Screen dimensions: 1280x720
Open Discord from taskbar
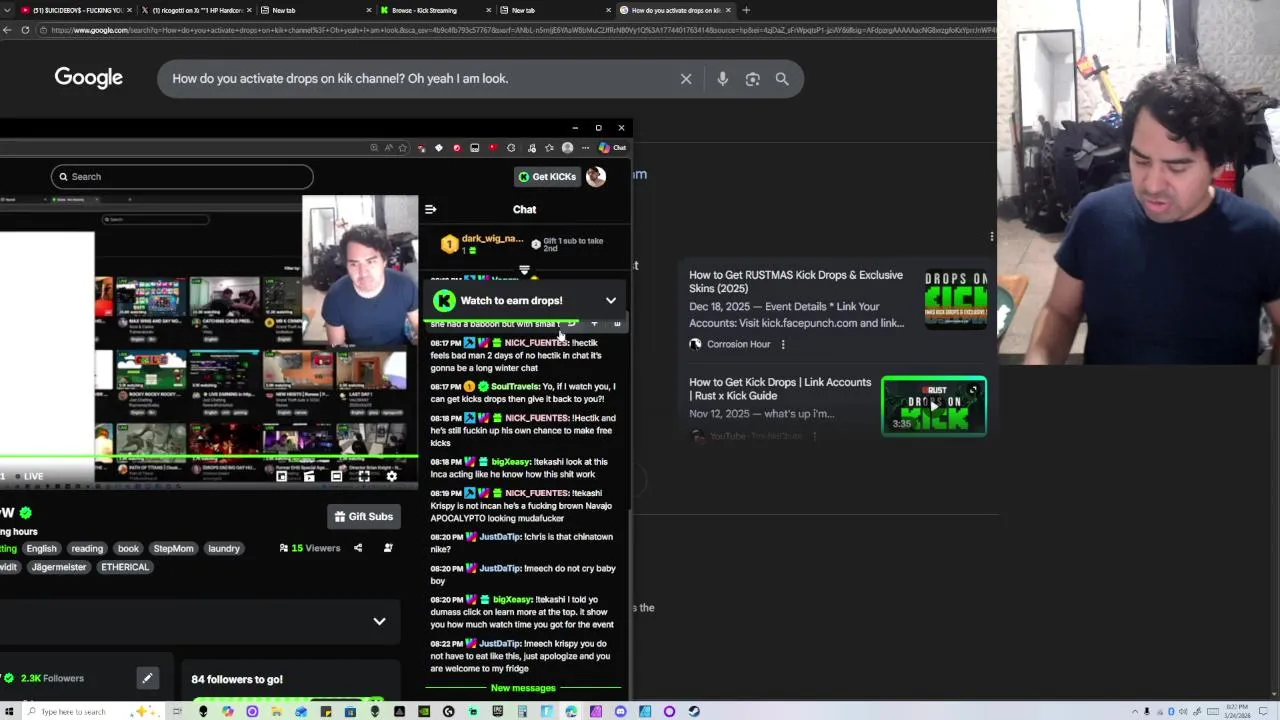coord(620,712)
